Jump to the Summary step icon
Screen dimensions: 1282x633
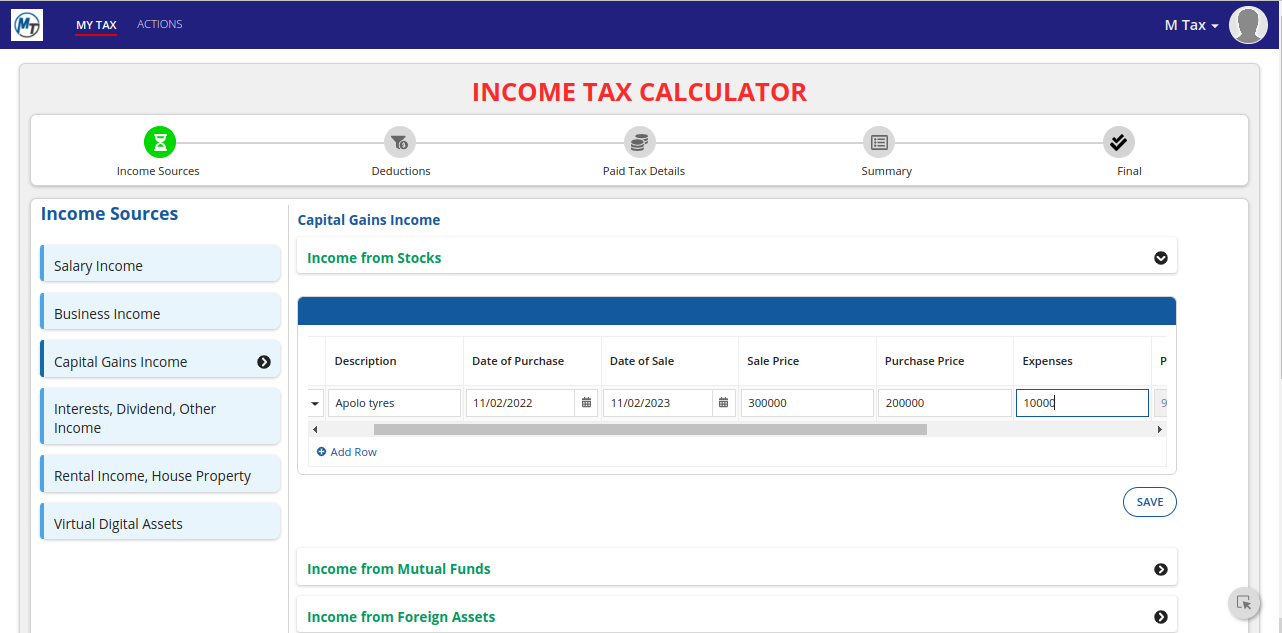(x=879, y=142)
